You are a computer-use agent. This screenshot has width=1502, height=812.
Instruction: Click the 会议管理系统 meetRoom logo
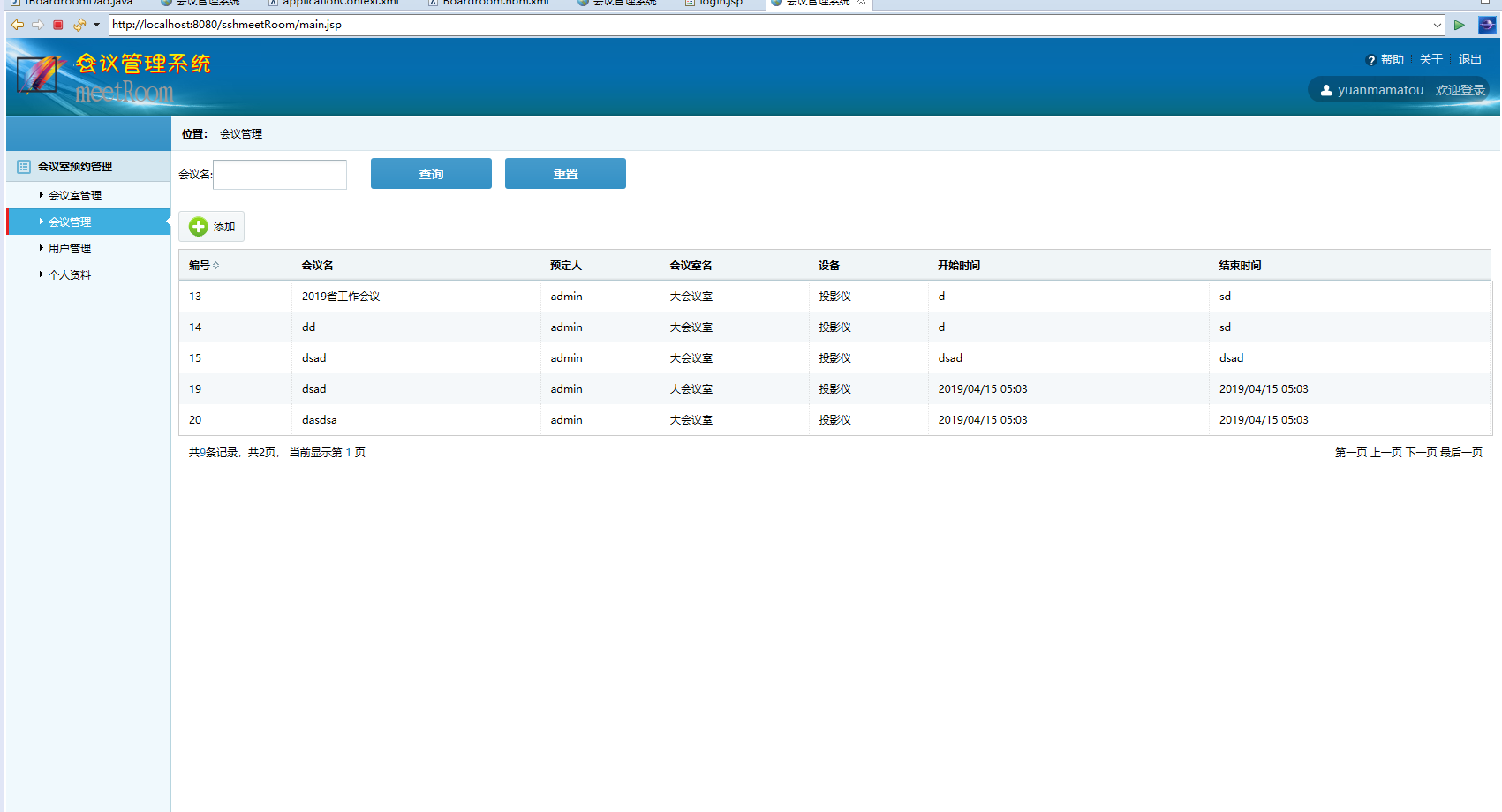[113, 77]
